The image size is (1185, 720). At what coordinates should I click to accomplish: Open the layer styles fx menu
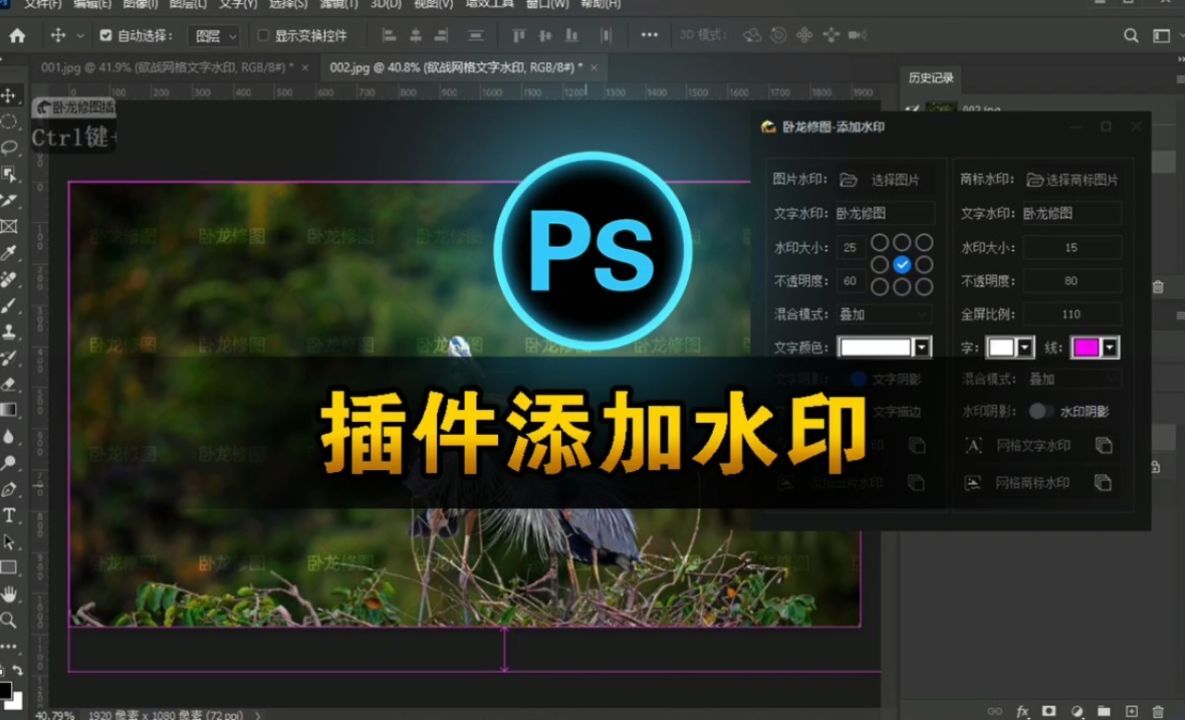(1022, 709)
